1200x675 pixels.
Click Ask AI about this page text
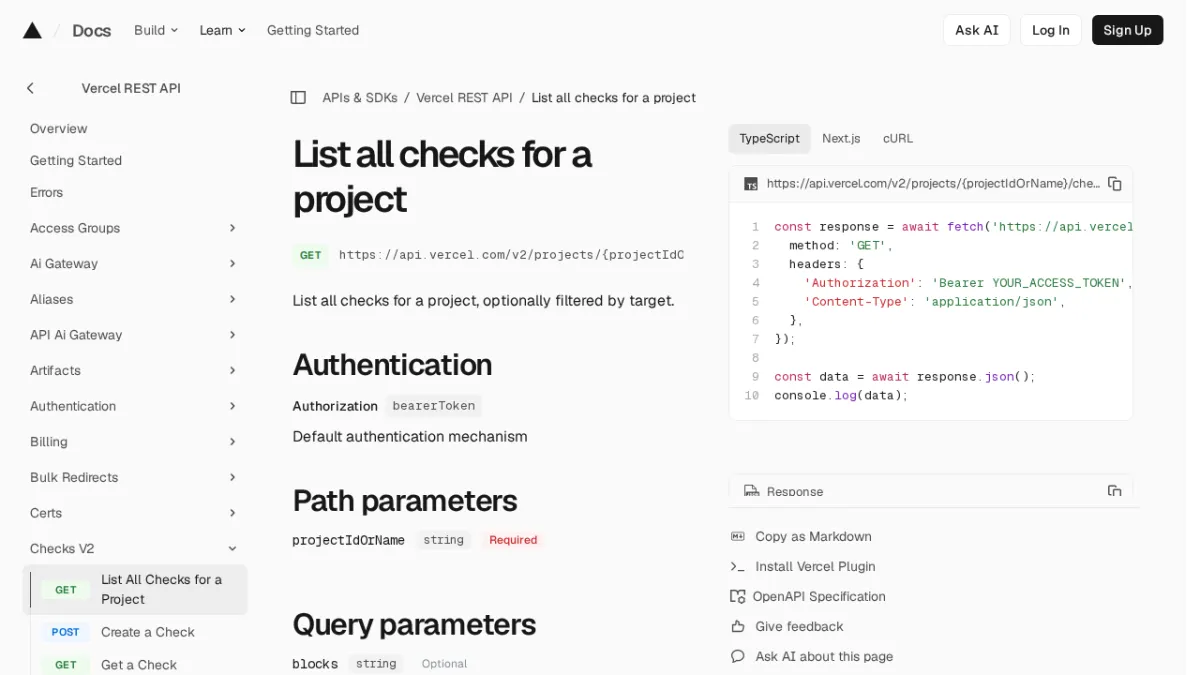point(824,657)
